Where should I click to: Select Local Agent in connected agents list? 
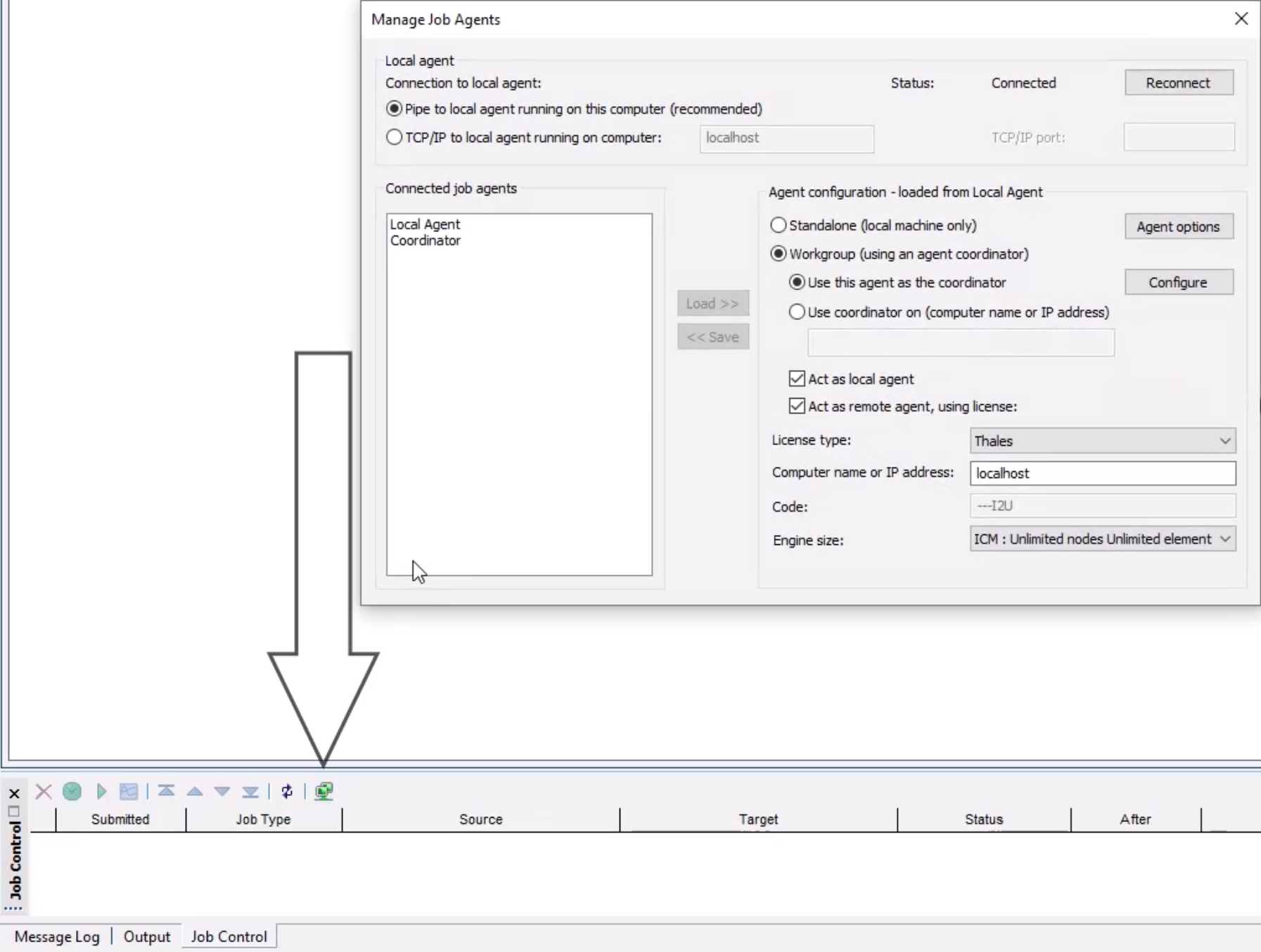tap(425, 224)
